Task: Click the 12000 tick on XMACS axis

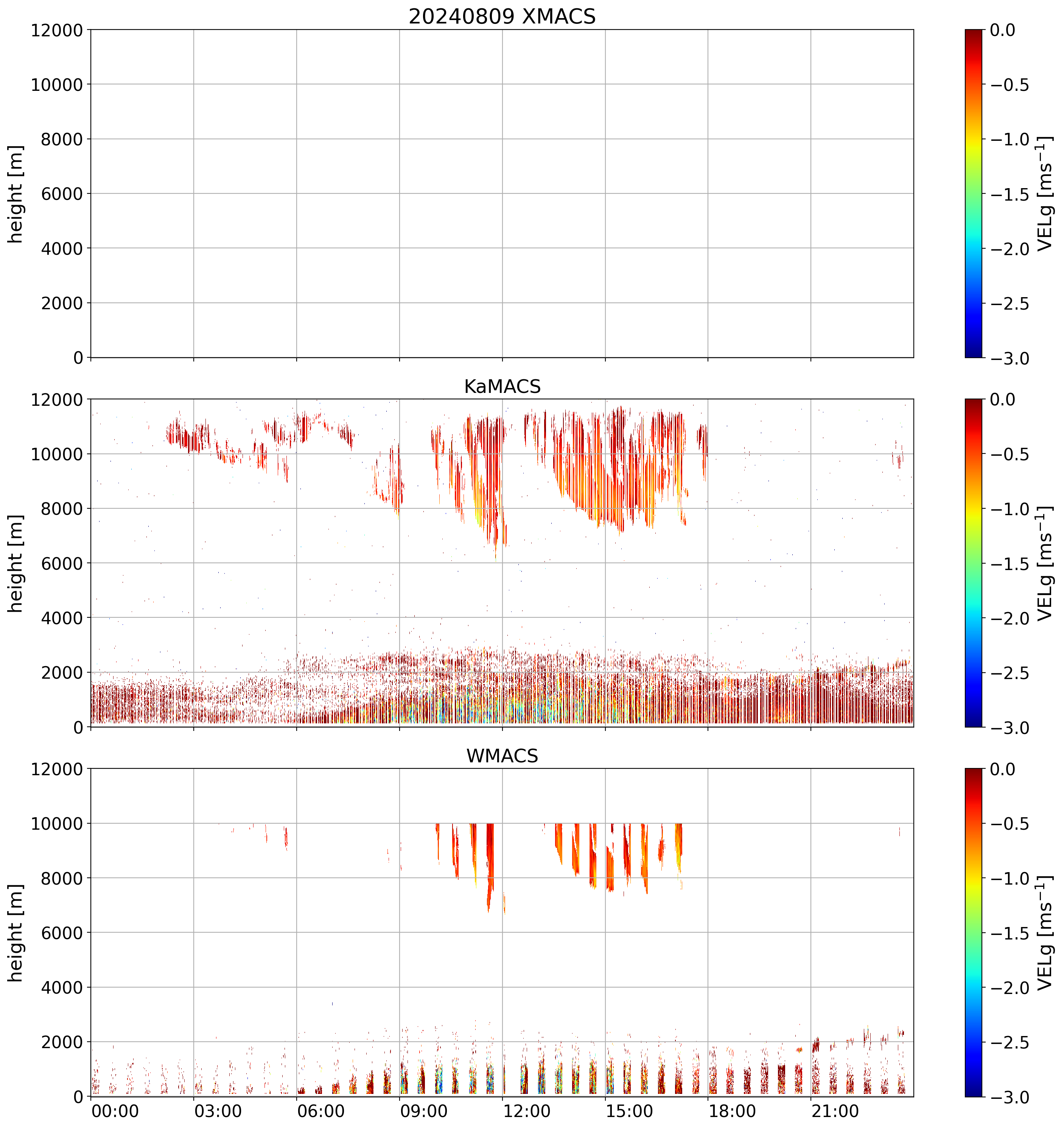Action: pyautogui.click(x=57, y=30)
